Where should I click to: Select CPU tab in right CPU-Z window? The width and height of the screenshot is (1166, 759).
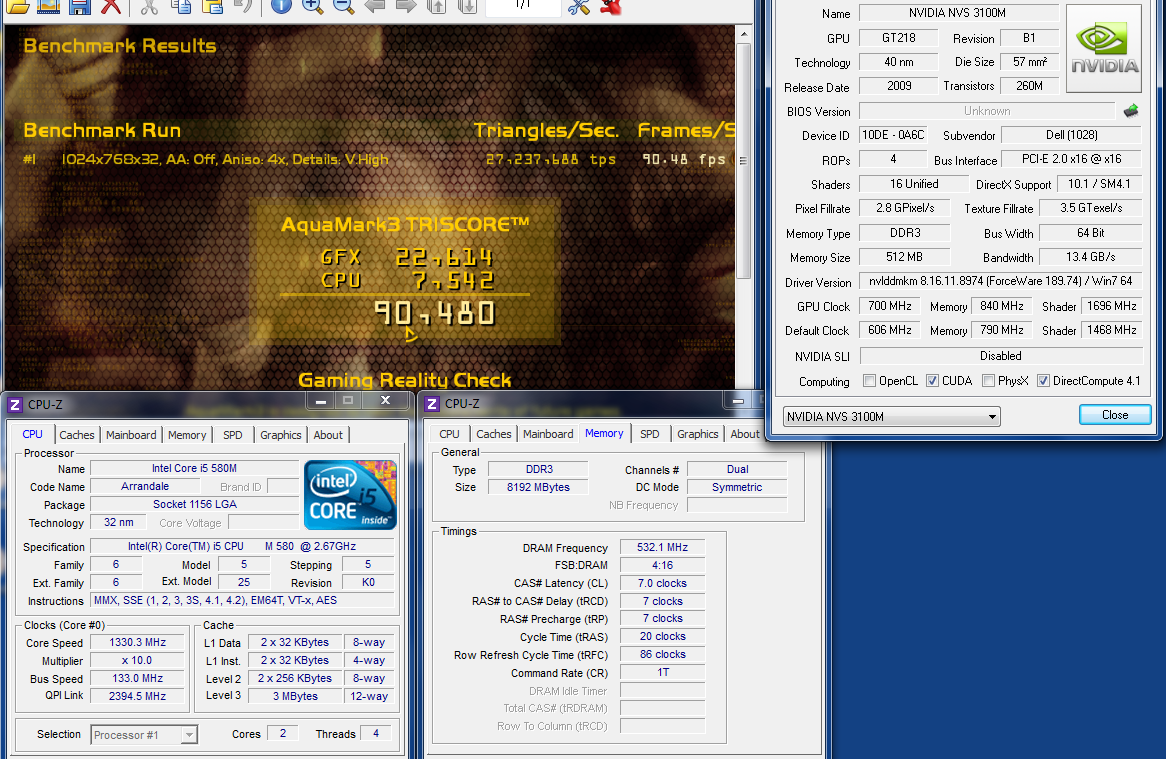449,434
